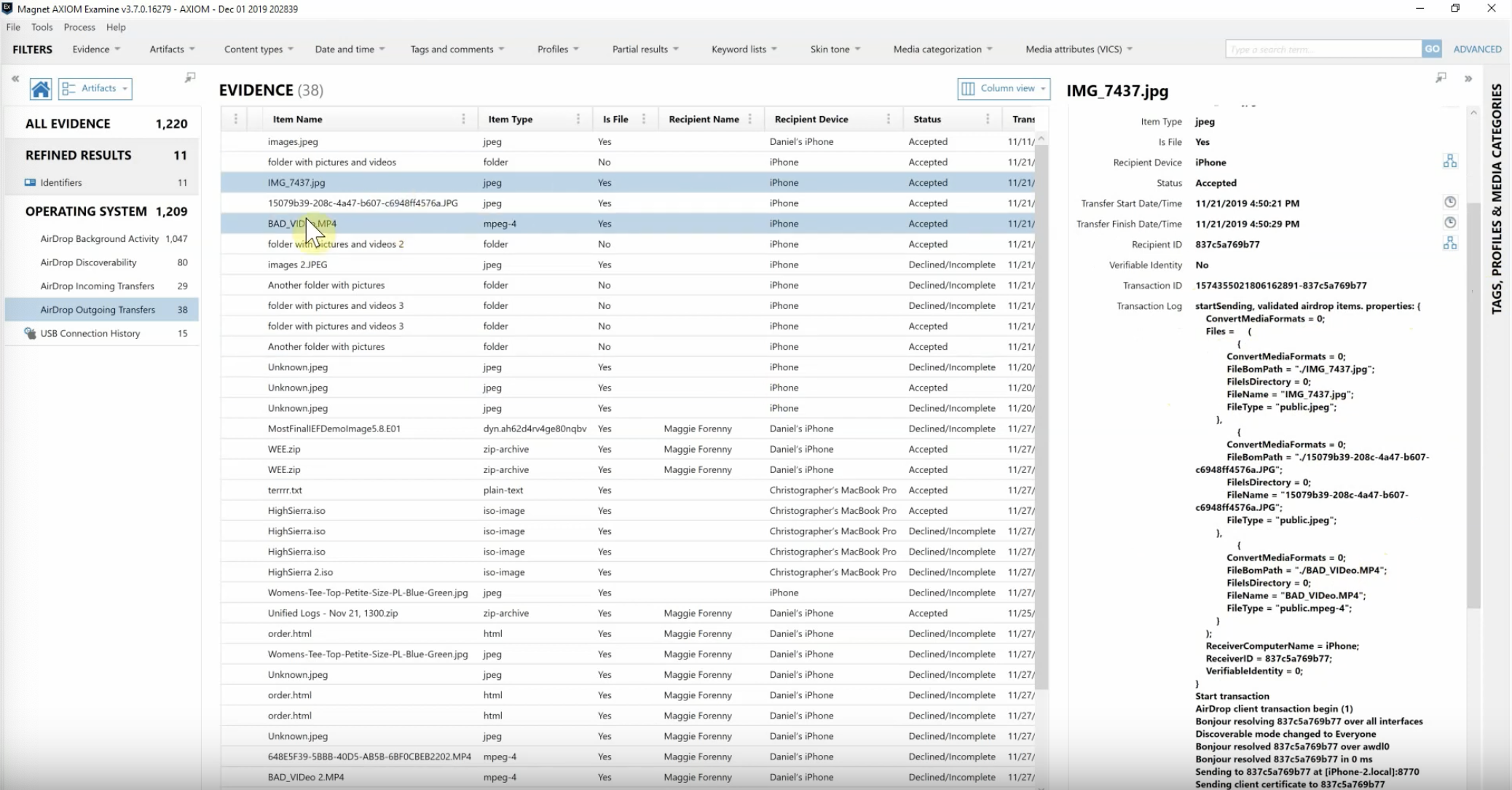Image resolution: width=1512 pixels, height=790 pixels.
Task: Select Unified Logs - Nov 21, 1300.zip row
Action: 627,613
